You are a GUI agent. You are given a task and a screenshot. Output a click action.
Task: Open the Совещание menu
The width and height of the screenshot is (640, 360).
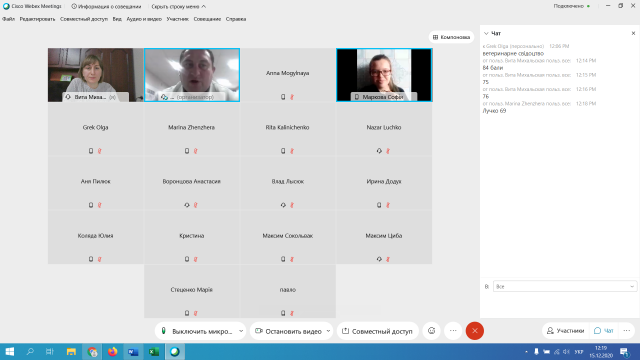207,19
